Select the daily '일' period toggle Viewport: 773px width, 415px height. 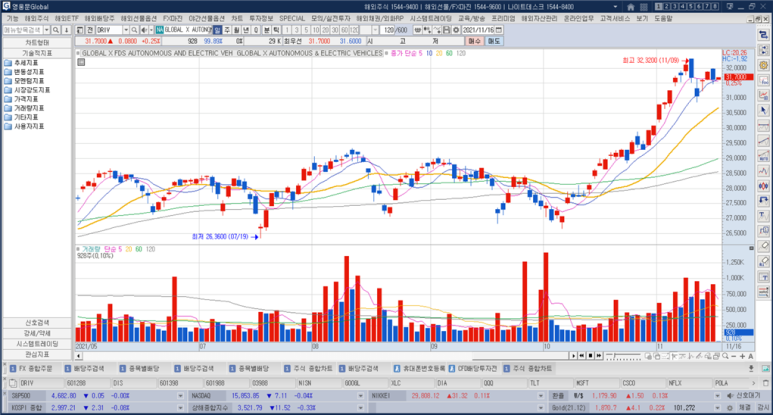217,30
